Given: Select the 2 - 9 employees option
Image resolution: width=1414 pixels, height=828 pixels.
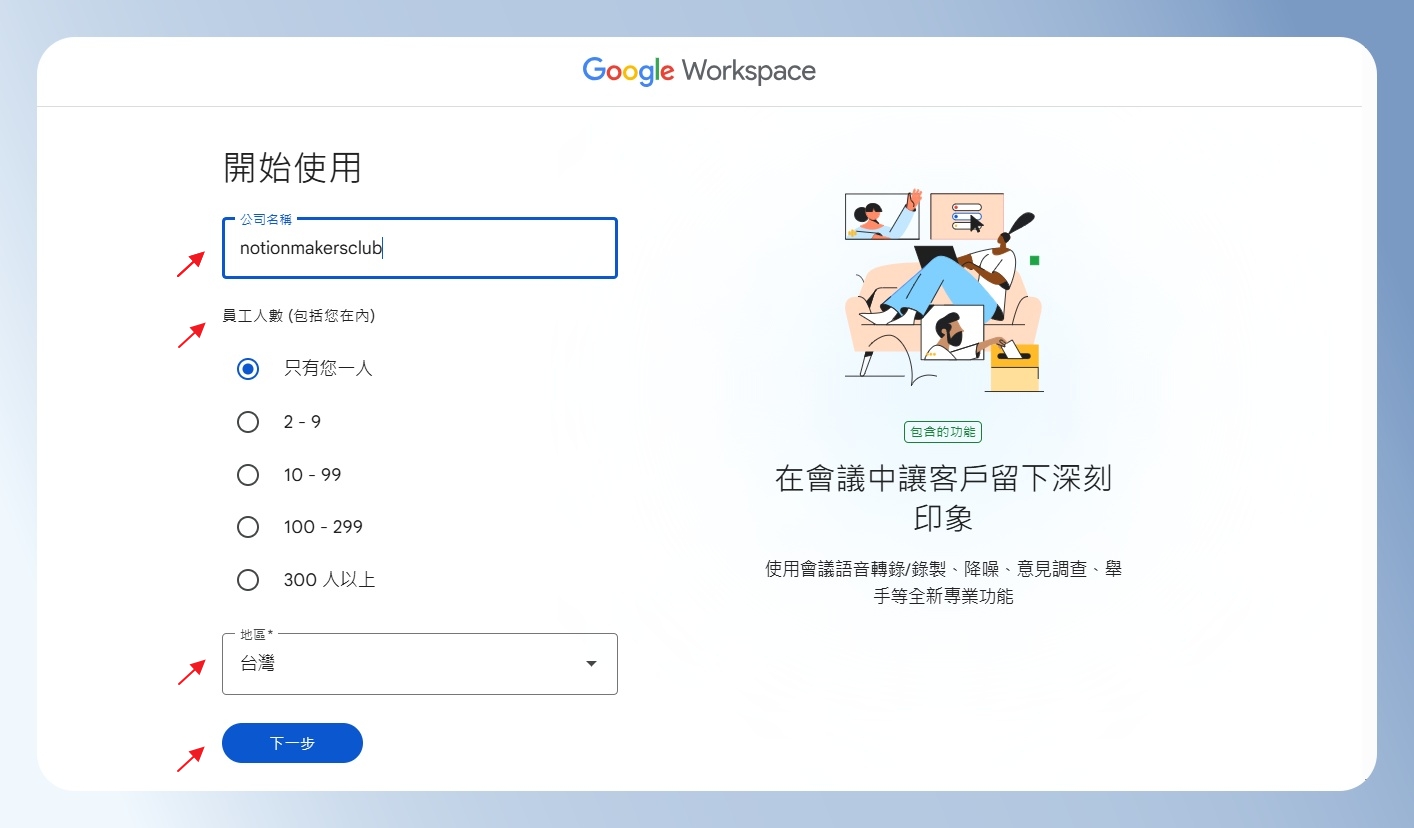Looking at the screenshot, I should pos(248,422).
